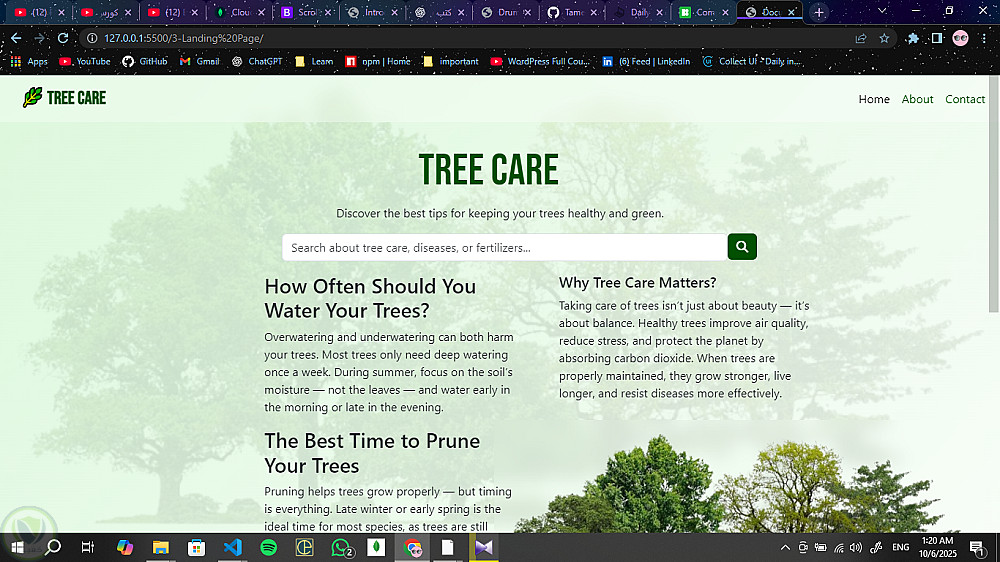Share this page from address bar

coord(860,38)
